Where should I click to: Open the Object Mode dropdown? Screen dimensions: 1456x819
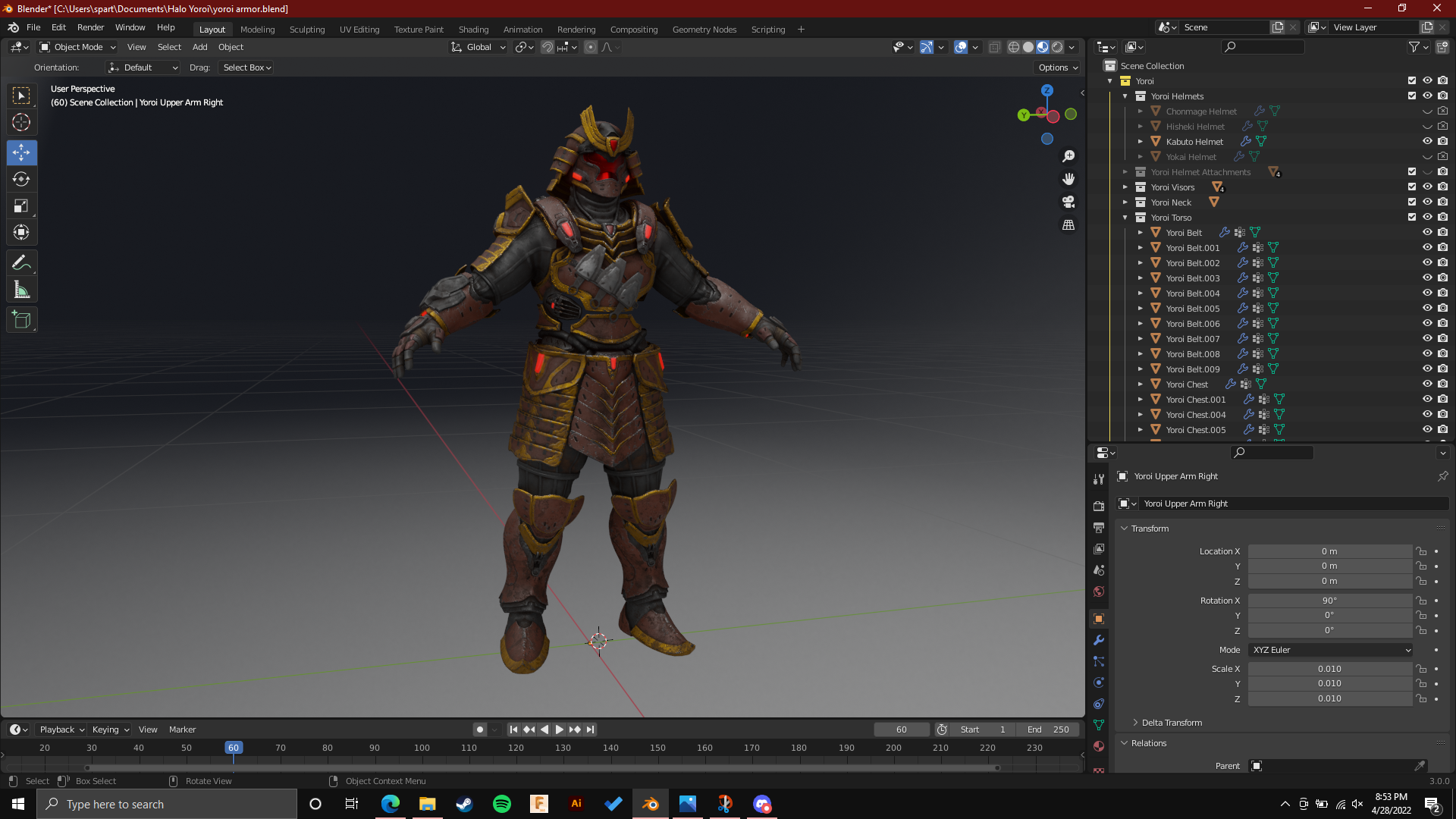click(x=77, y=47)
